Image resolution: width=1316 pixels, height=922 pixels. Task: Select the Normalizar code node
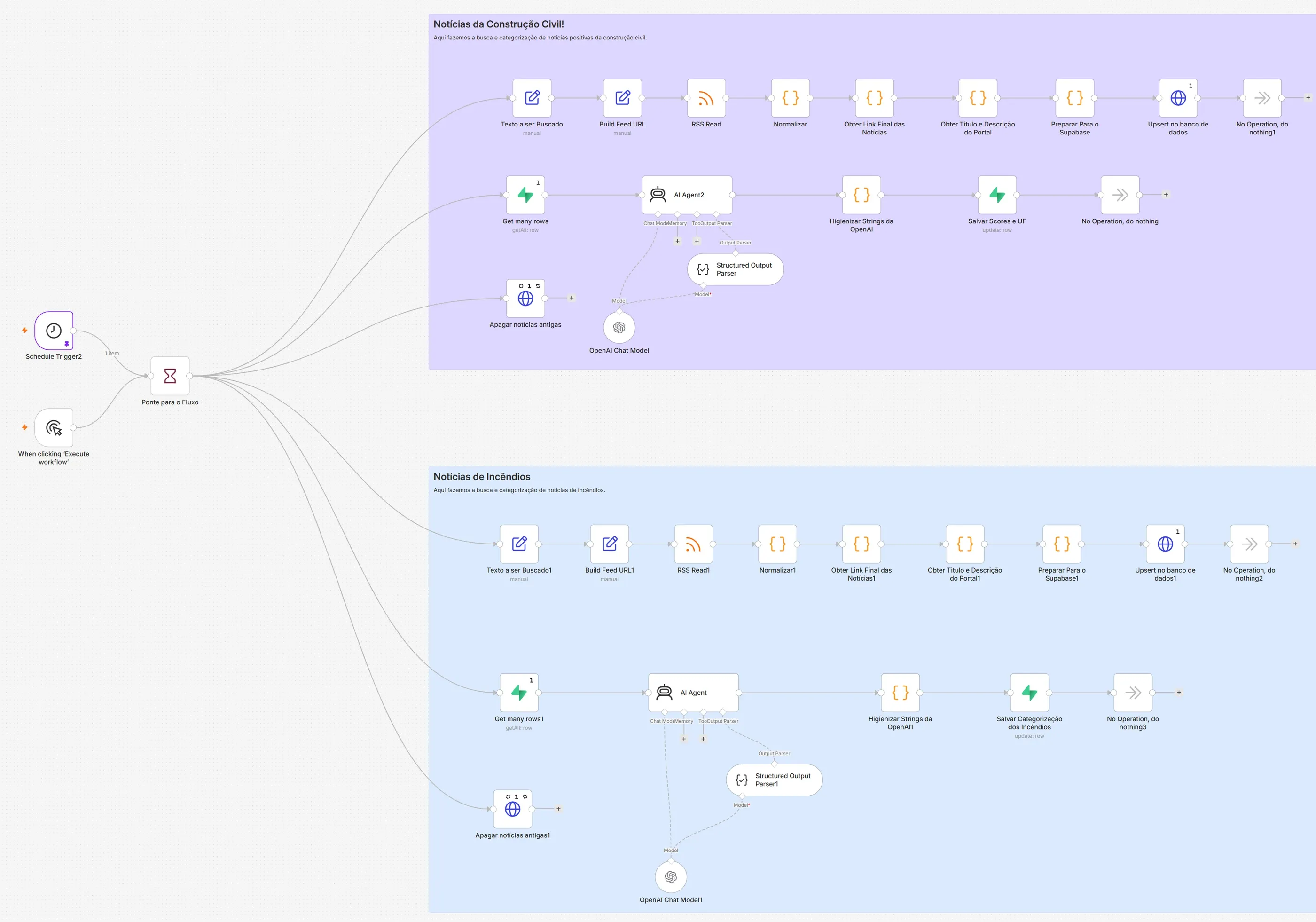click(791, 98)
